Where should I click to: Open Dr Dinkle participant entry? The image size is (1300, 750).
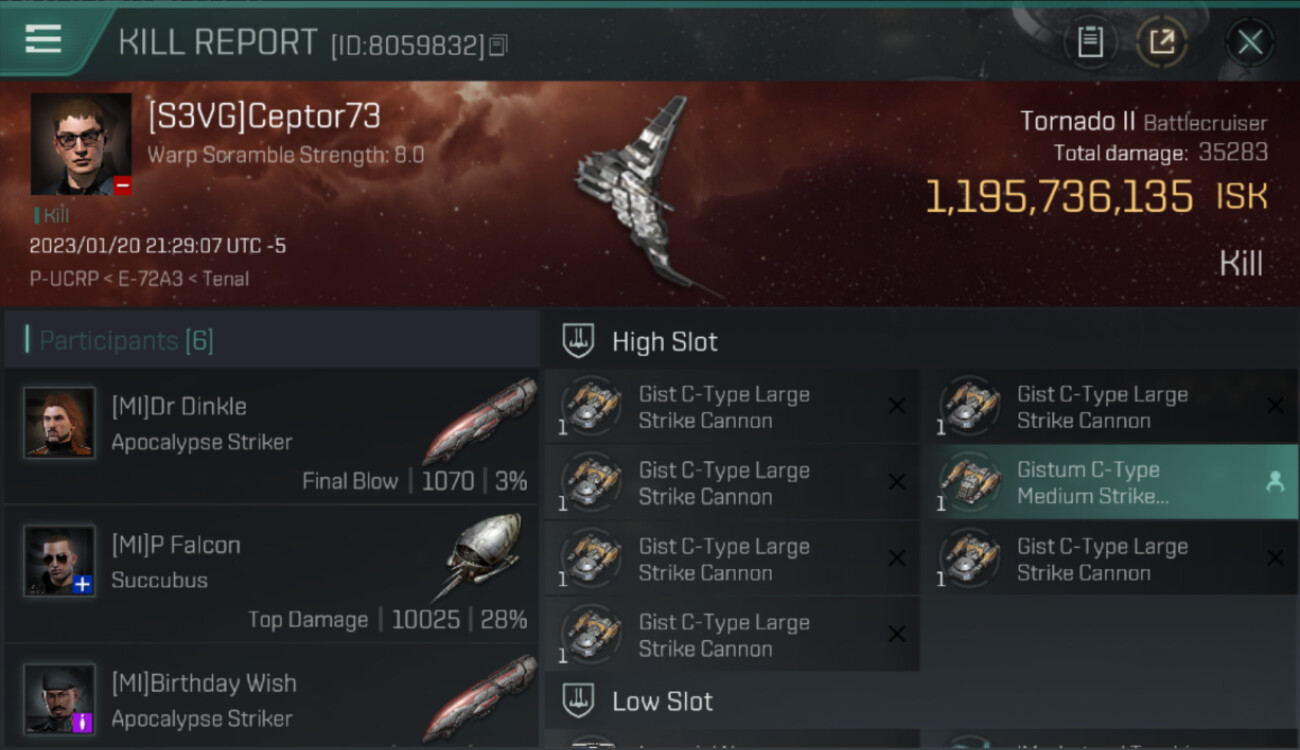click(x=272, y=436)
